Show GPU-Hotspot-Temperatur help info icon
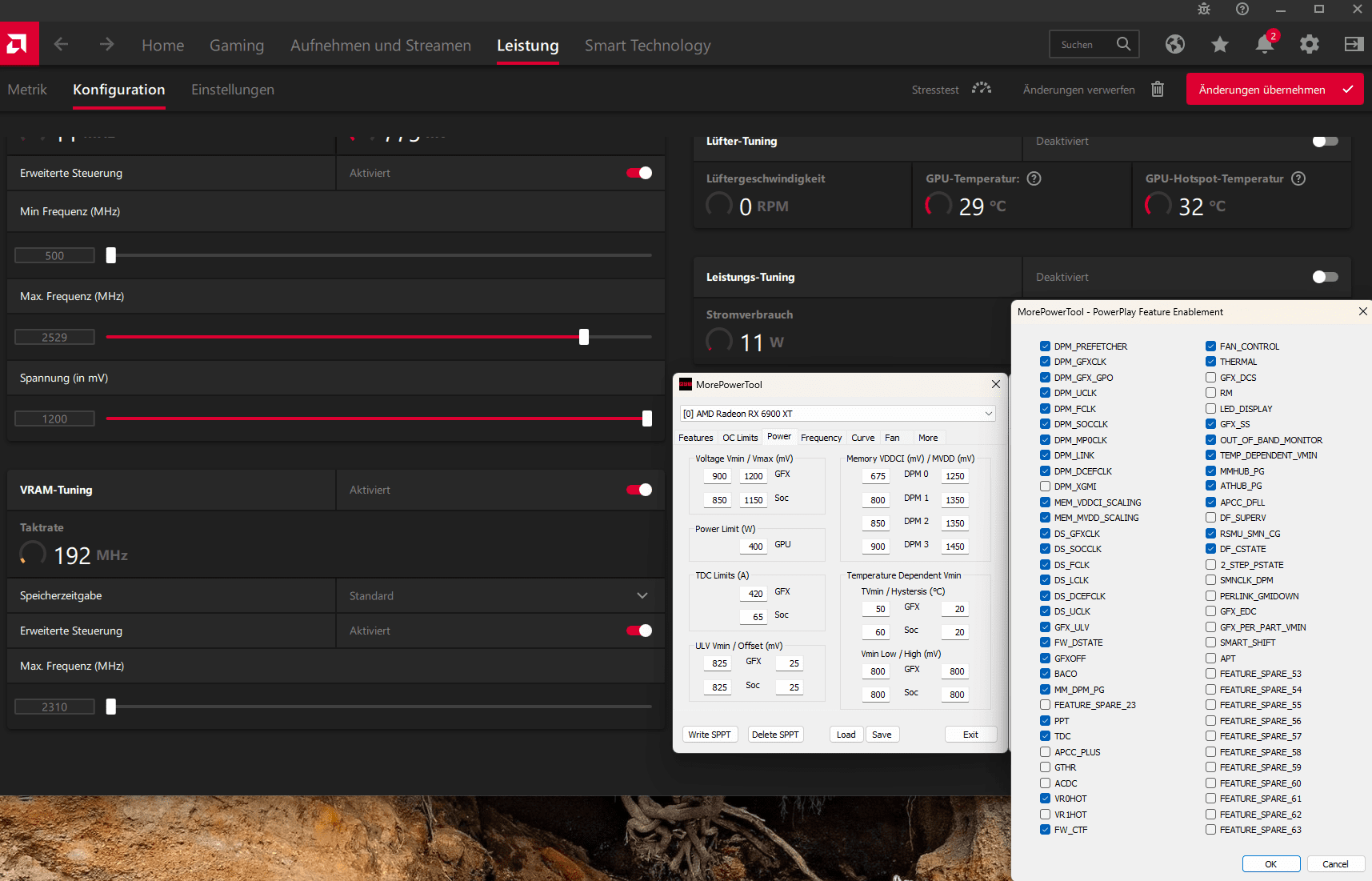Viewport: 1372px width, 881px height. (x=1298, y=178)
